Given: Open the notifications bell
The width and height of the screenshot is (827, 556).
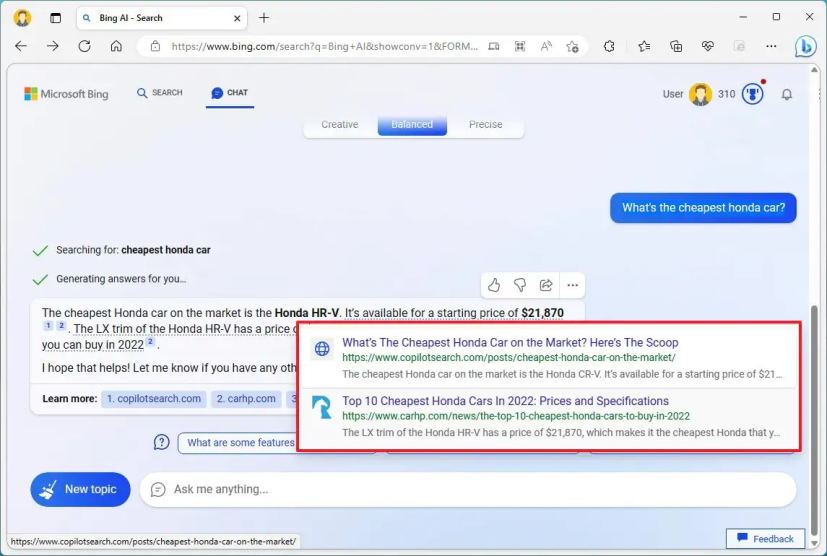Looking at the screenshot, I should [786, 94].
